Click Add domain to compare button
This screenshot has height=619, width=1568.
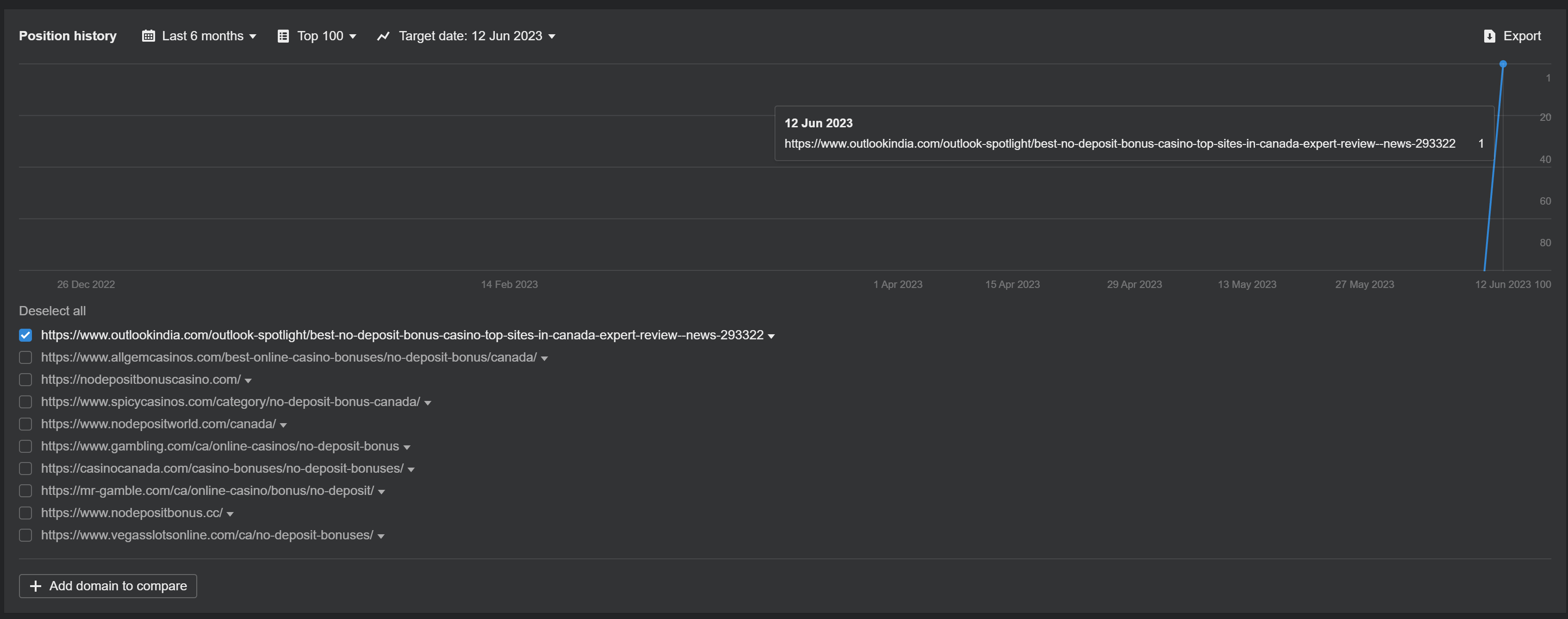click(x=108, y=586)
